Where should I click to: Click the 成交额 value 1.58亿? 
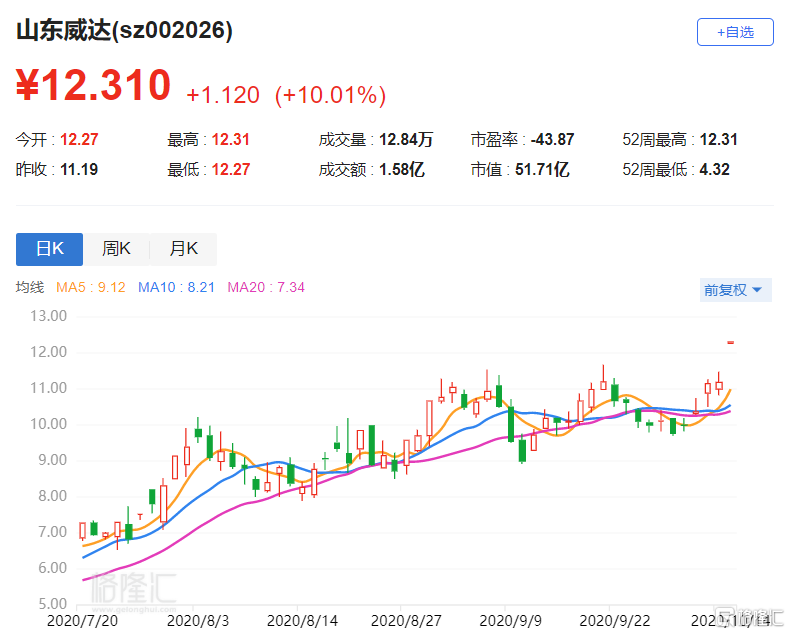402,170
